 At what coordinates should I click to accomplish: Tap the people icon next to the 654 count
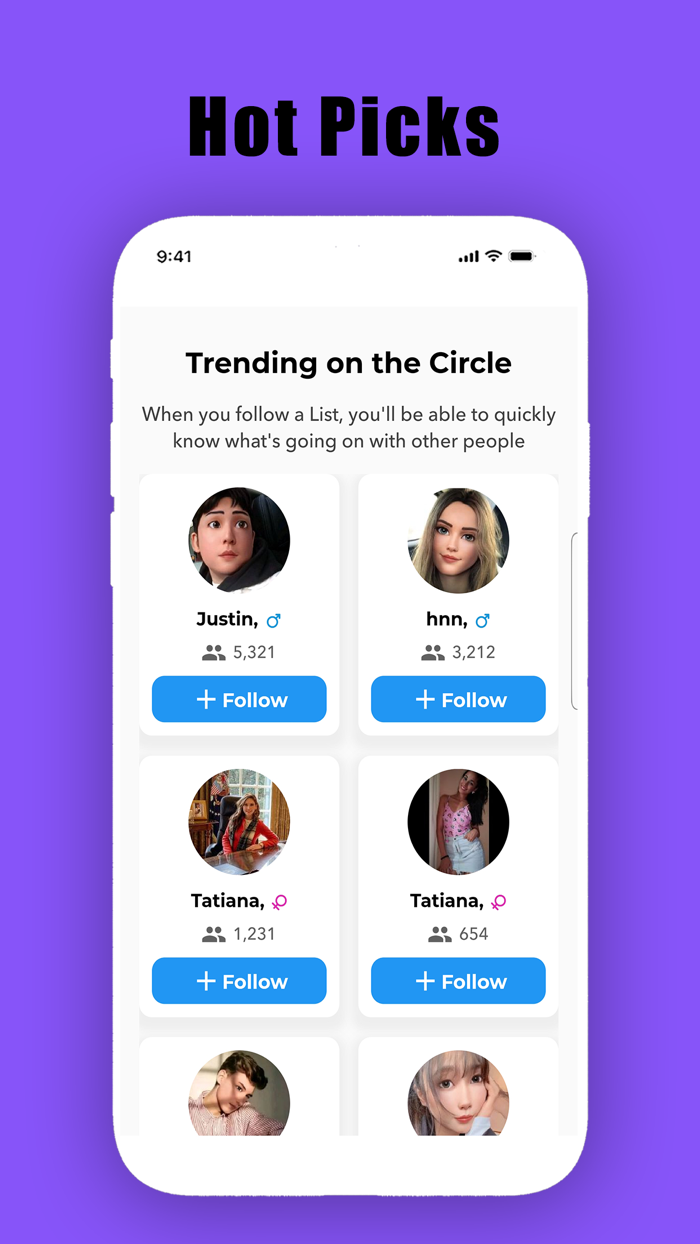tap(432, 933)
